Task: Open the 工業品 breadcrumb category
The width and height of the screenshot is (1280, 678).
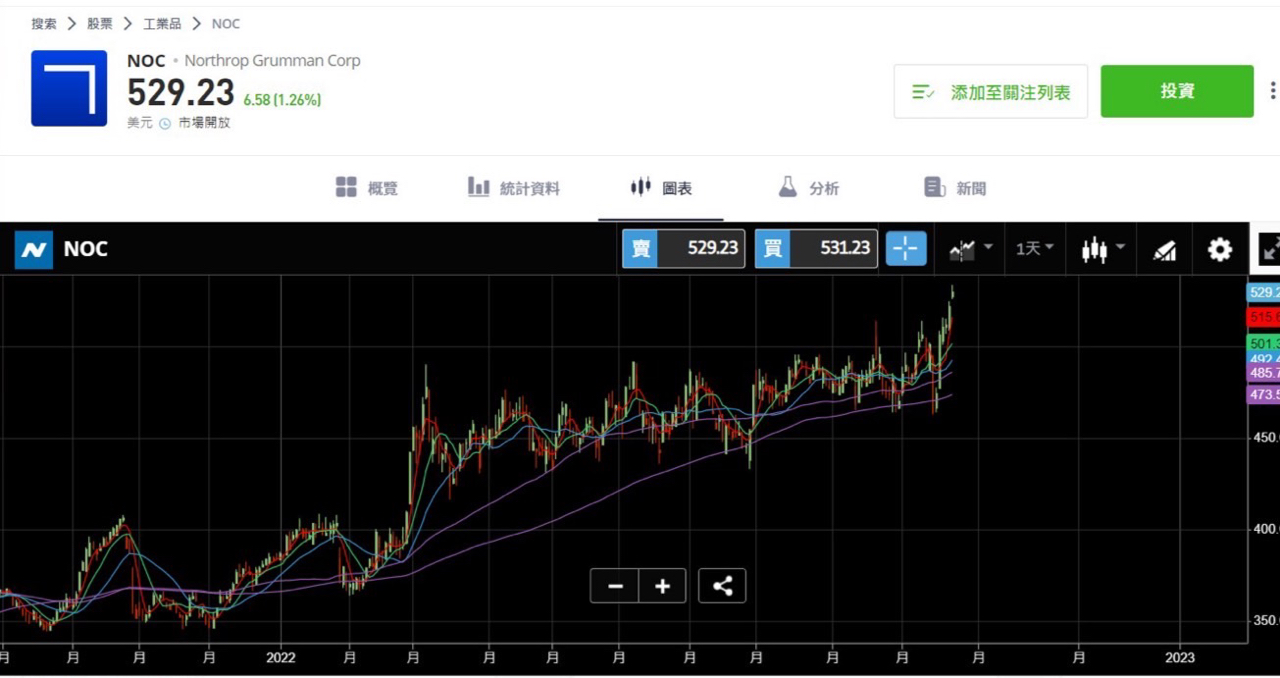Action: coord(163,24)
